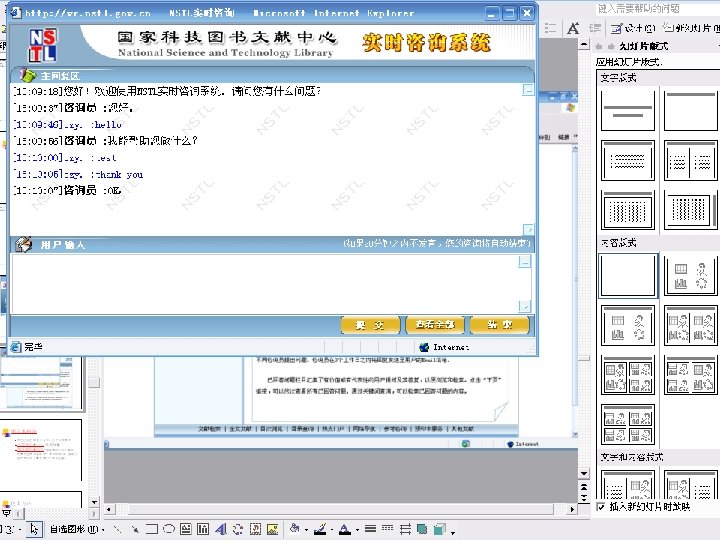720x540 pixels.
Task: Insert Picture from file icon
Action: [x=273, y=529]
